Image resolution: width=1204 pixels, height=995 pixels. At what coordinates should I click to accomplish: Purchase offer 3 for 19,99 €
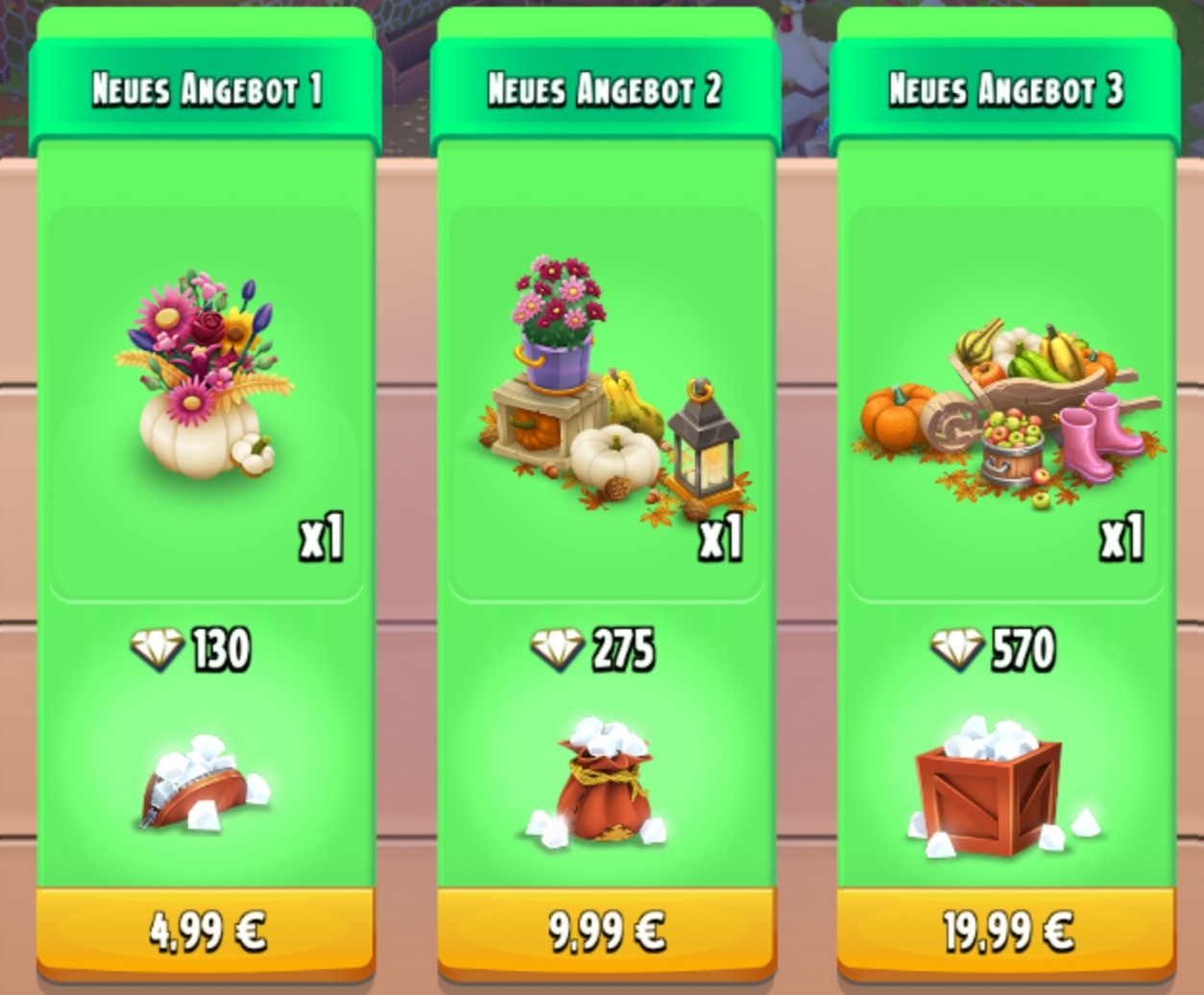click(x=1006, y=933)
